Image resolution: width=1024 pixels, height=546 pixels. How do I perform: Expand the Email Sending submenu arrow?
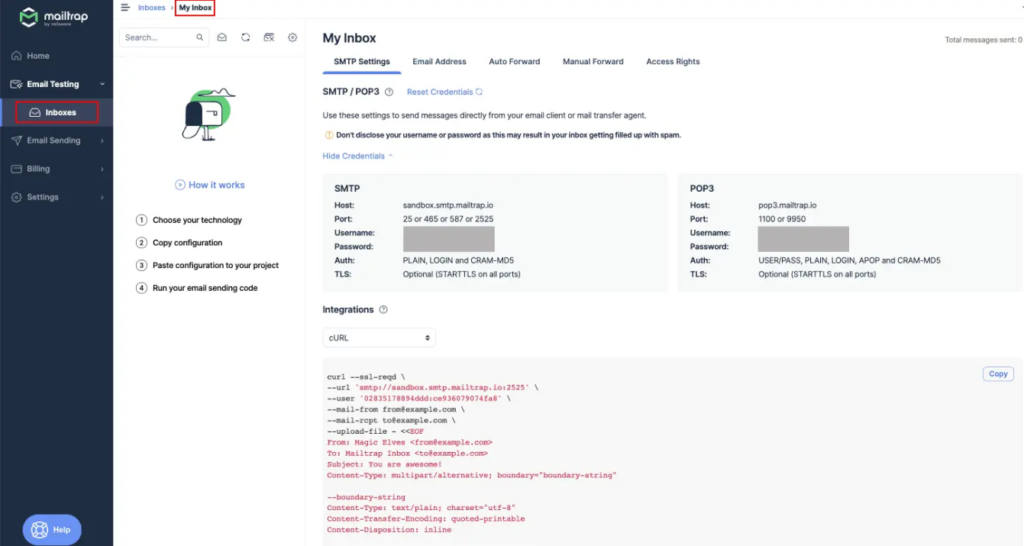[102, 140]
